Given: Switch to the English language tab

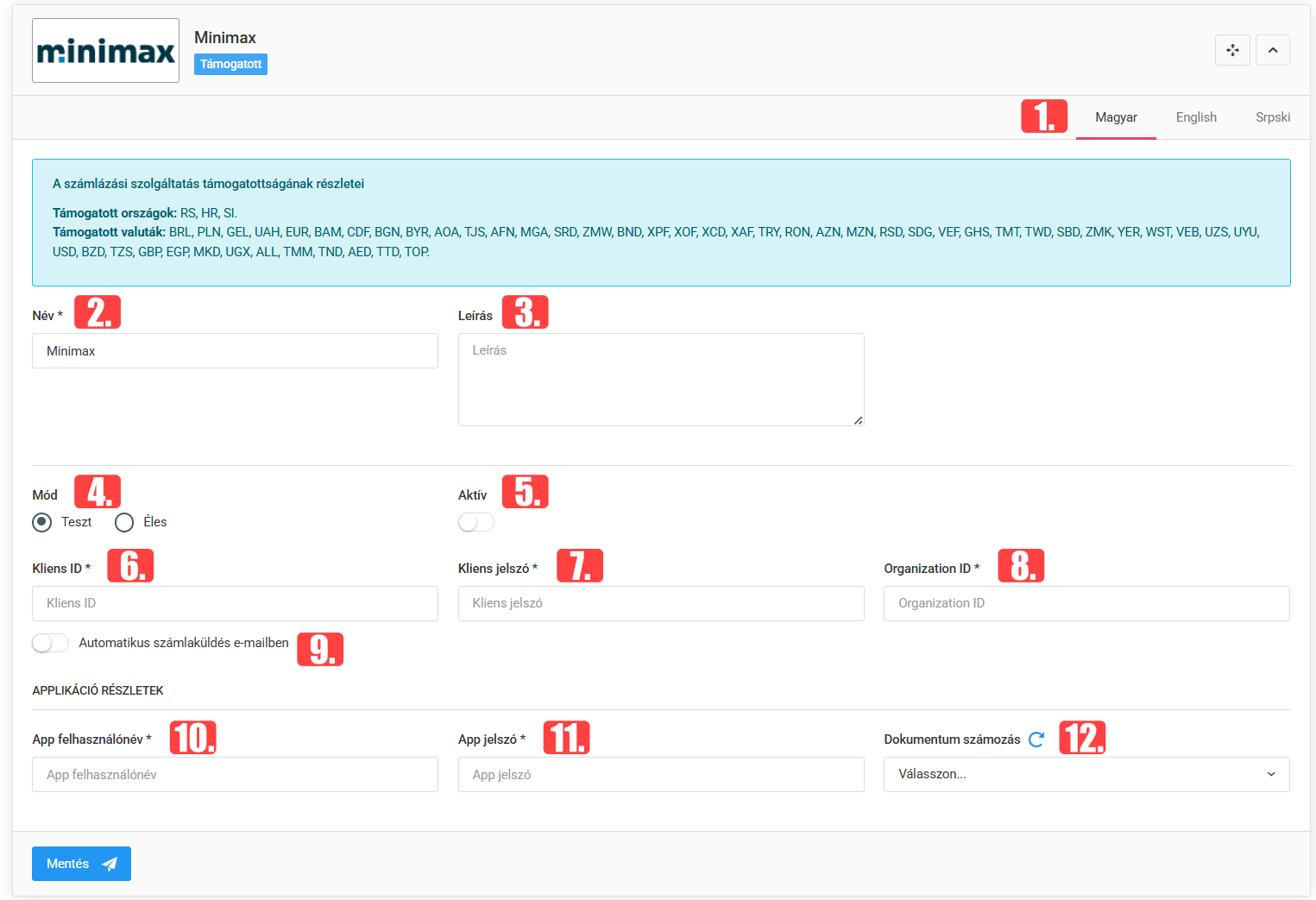Looking at the screenshot, I should [1196, 117].
